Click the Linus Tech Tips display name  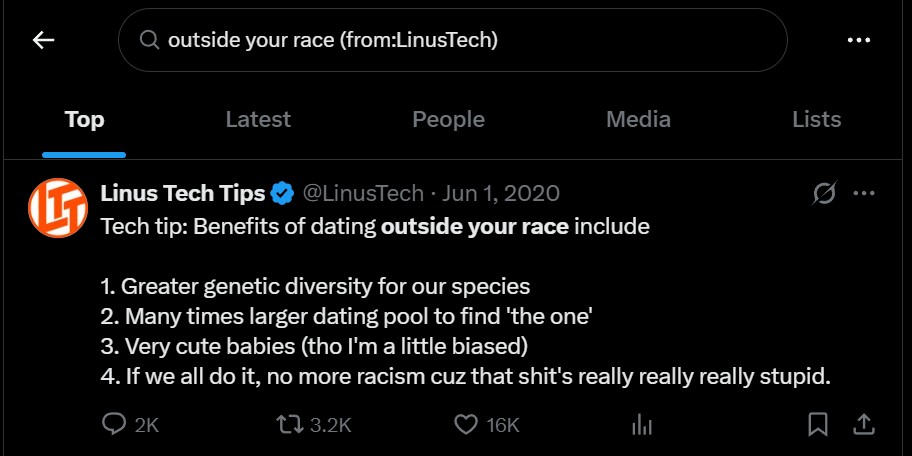coord(183,193)
